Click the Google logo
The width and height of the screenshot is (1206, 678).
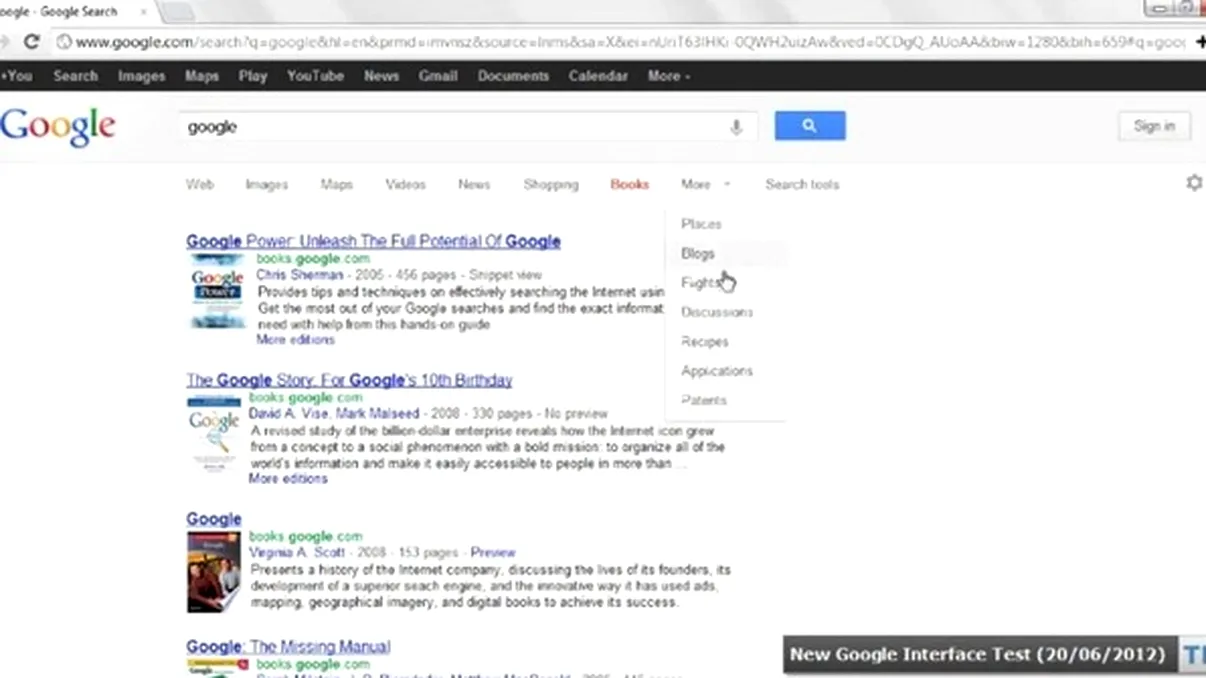pyautogui.click(x=58, y=127)
